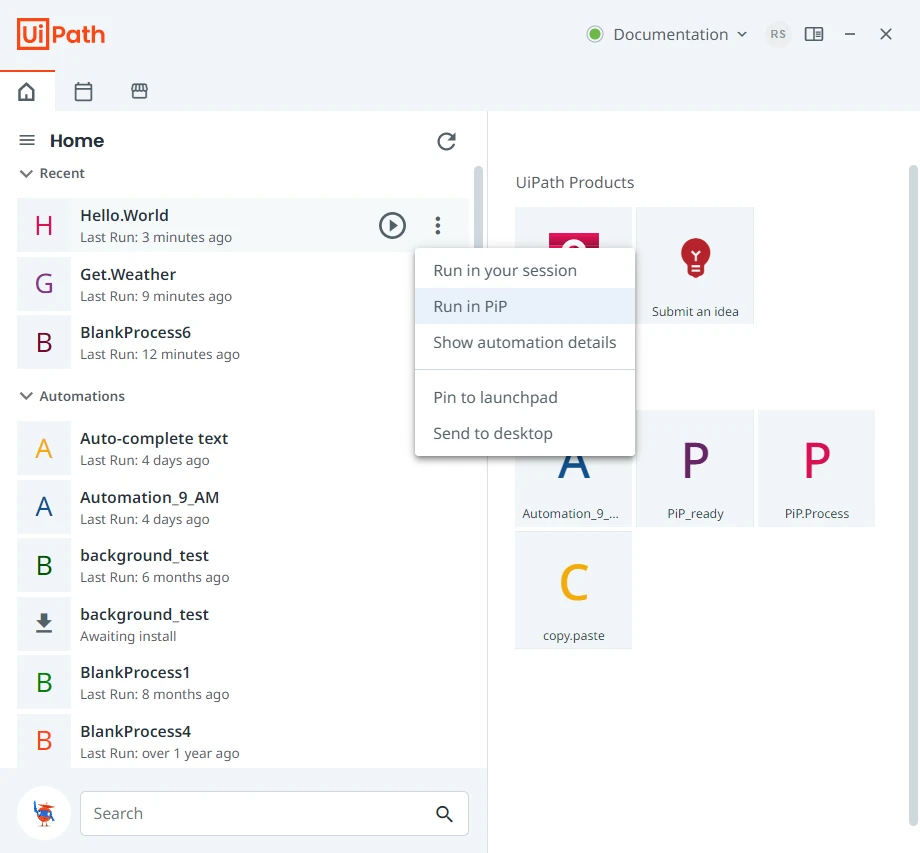Open the copy.paste launchpad tile
The width and height of the screenshot is (920, 853).
pyautogui.click(x=574, y=590)
